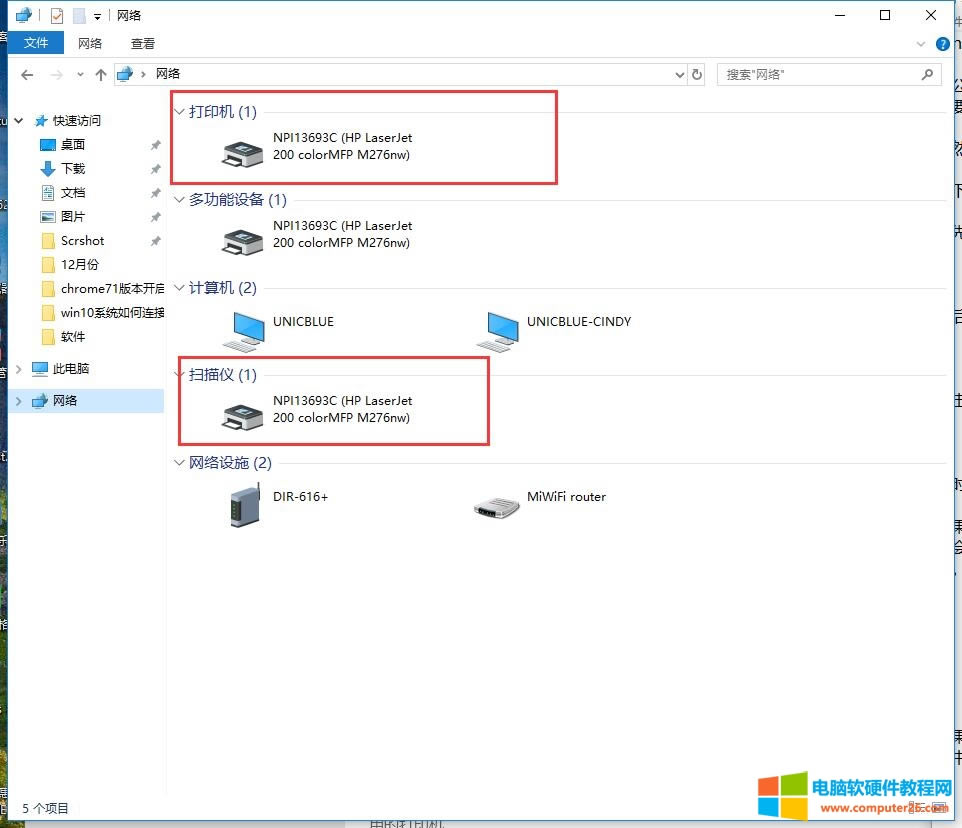Open the HP LaserJet scanner under 扫描仪

coord(242,415)
